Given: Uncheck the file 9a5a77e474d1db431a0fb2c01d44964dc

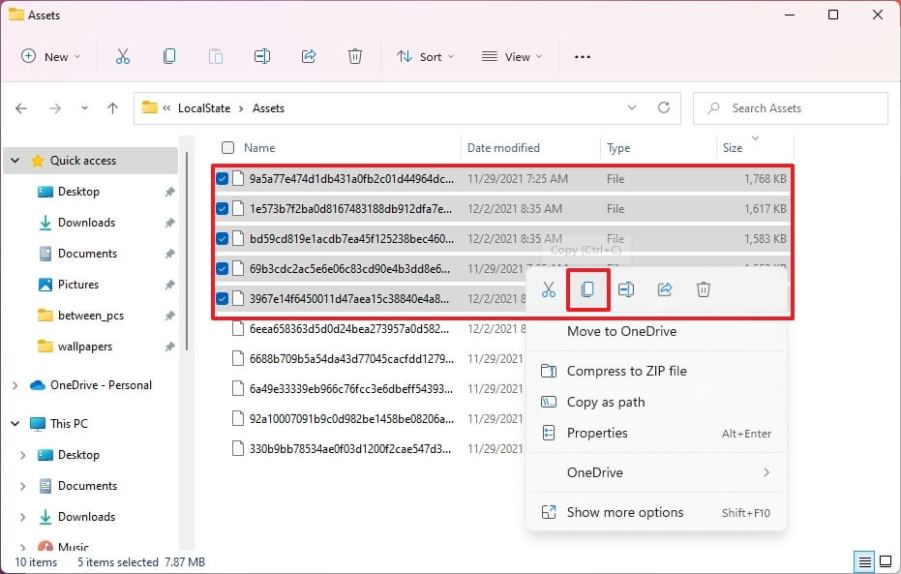Looking at the screenshot, I should click(222, 179).
